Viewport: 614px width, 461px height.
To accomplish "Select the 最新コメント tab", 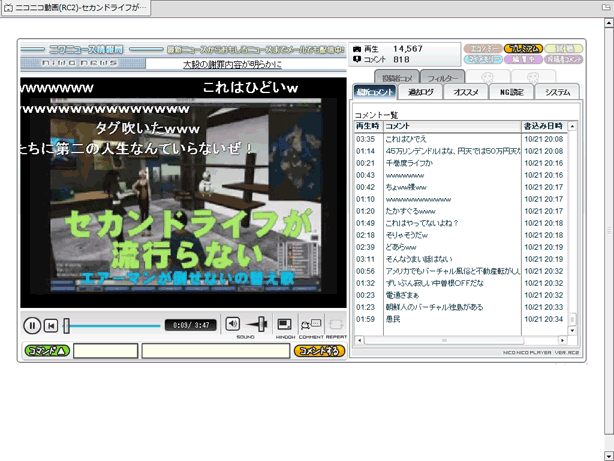I will 374,92.
